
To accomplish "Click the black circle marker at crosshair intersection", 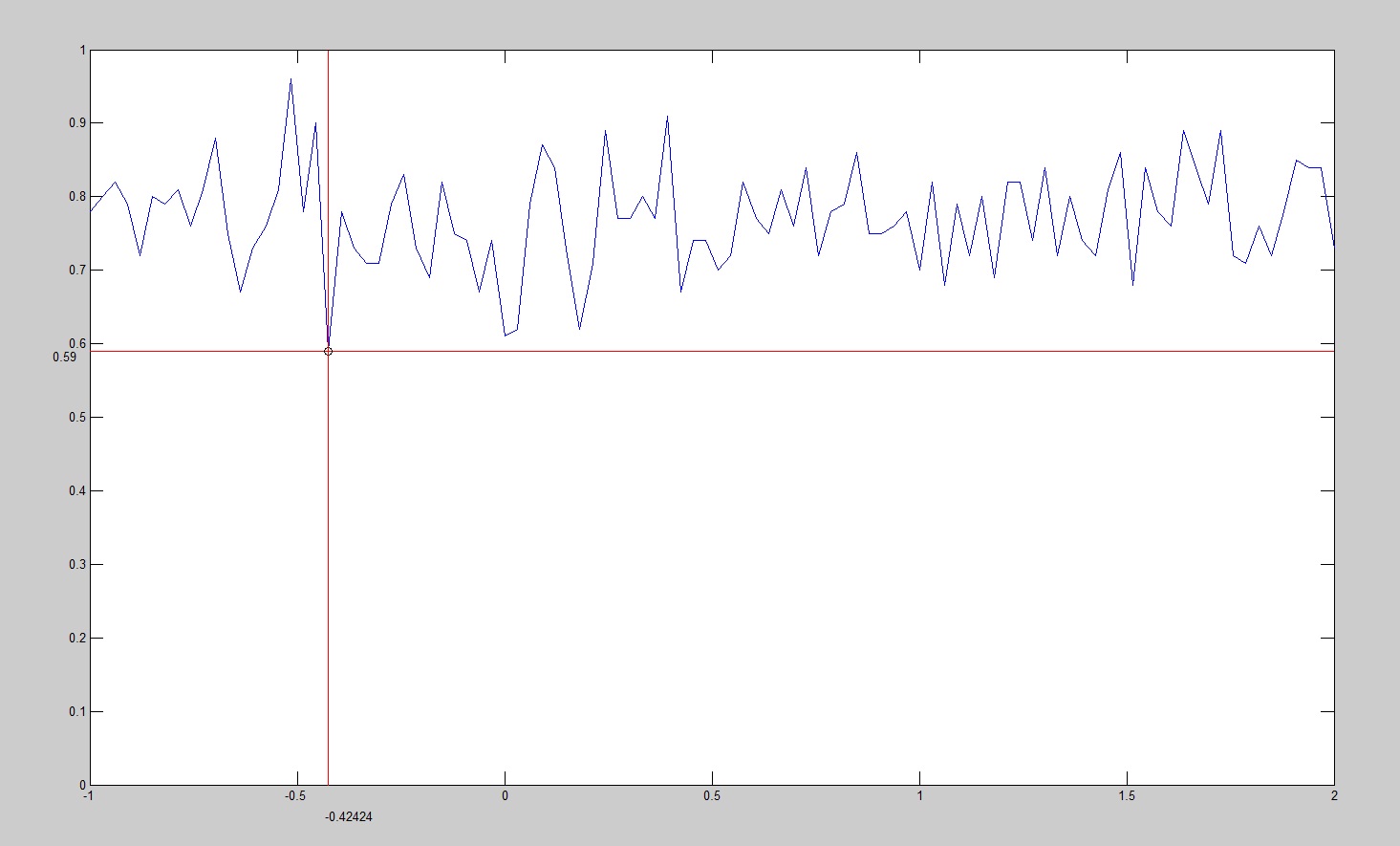I will [x=328, y=352].
